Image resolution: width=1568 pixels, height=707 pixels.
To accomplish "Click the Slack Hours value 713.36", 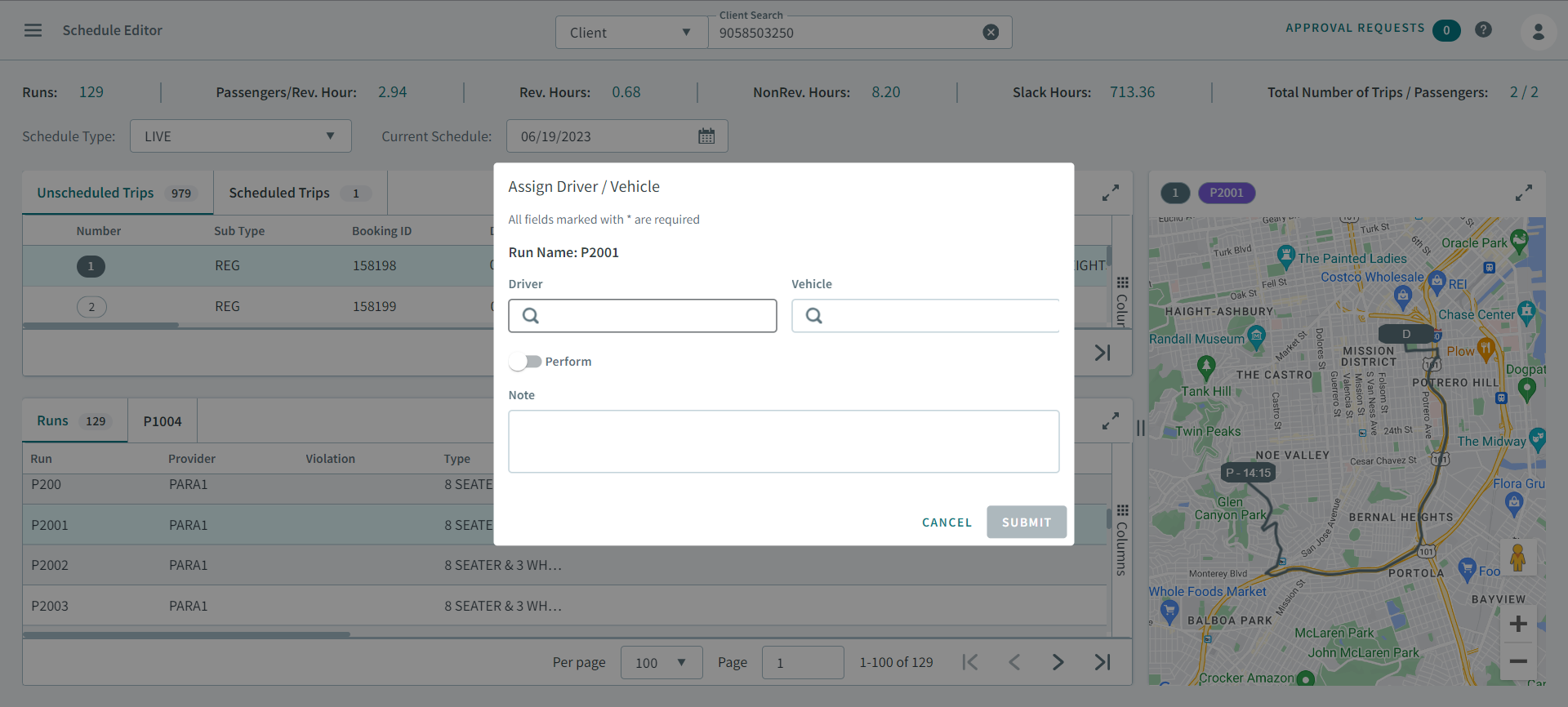I will pyautogui.click(x=1133, y=92).
